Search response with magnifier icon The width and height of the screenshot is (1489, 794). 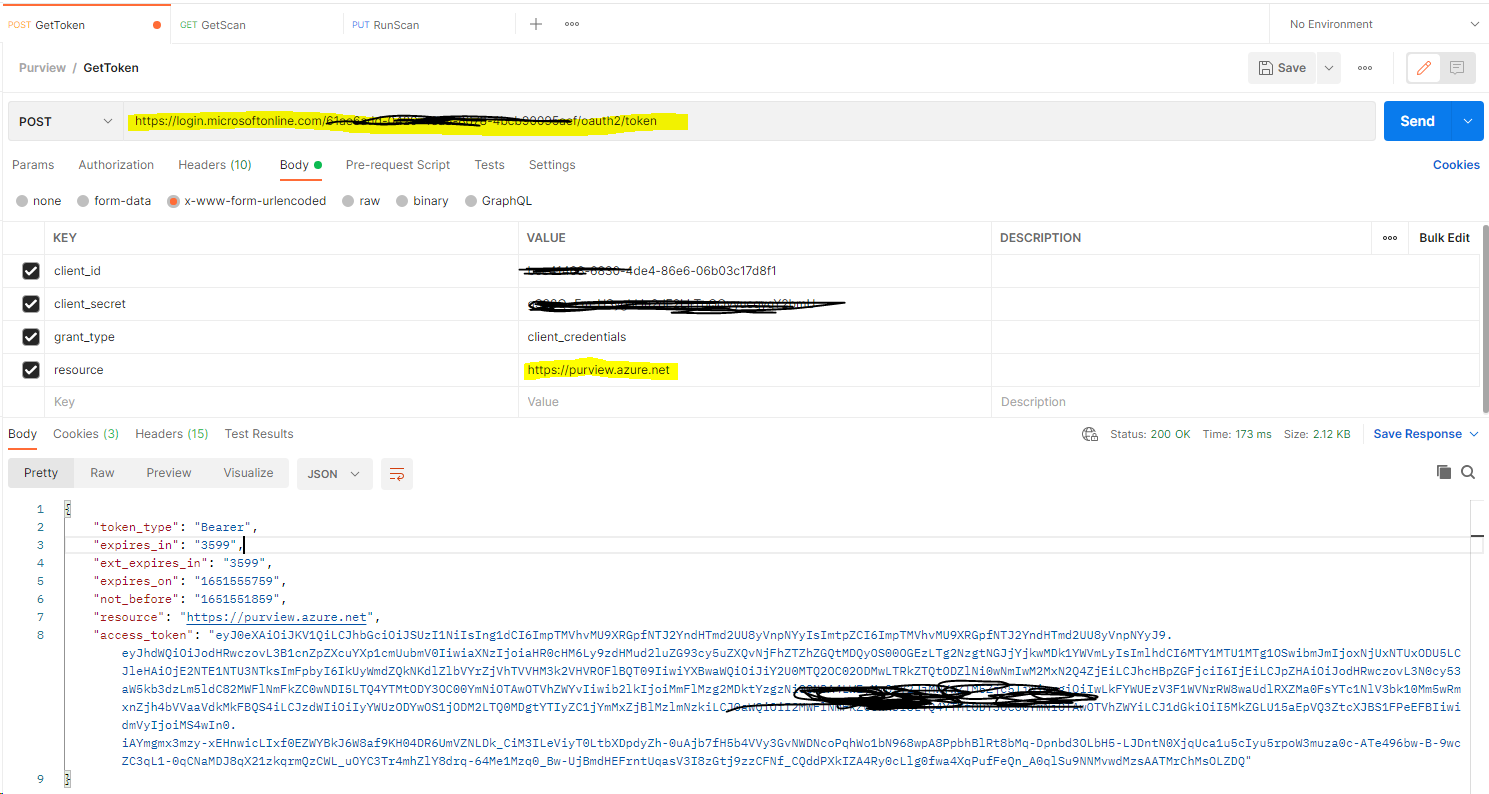pyautogui.click(x=1468, y=472)
